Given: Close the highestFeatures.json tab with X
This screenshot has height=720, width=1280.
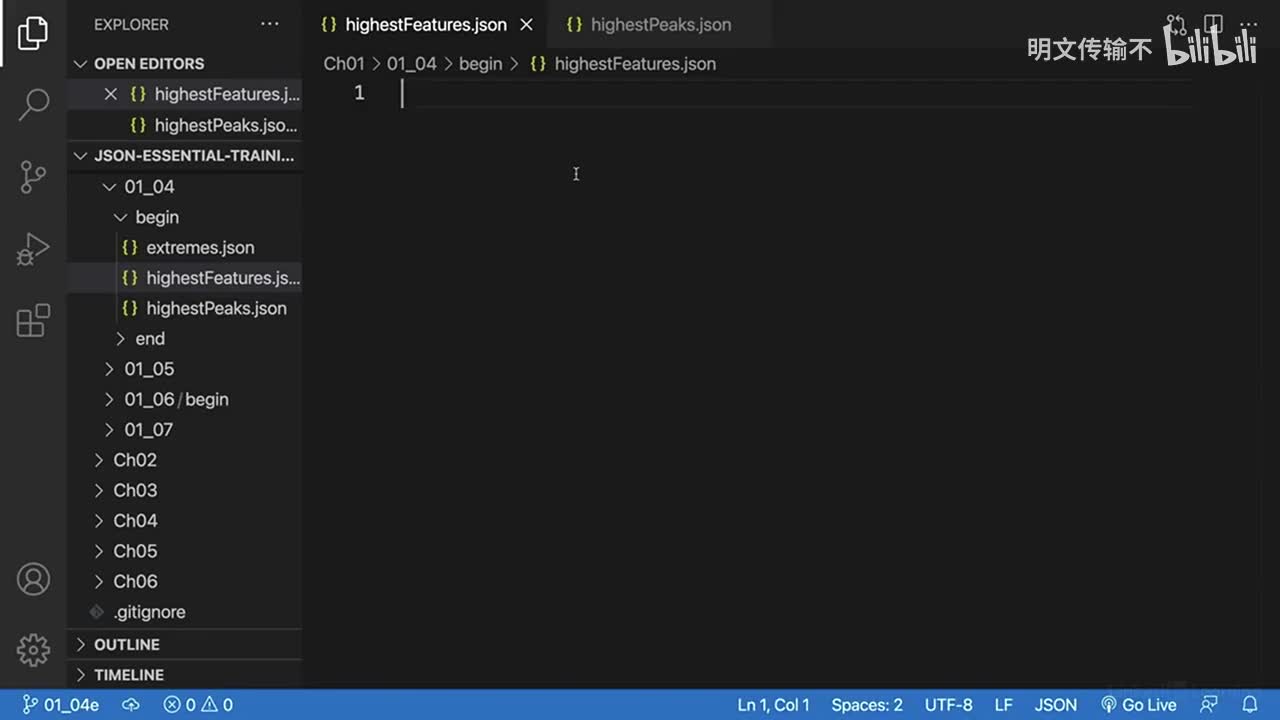Looking at the screenshot, I should (x=526, y=25).
